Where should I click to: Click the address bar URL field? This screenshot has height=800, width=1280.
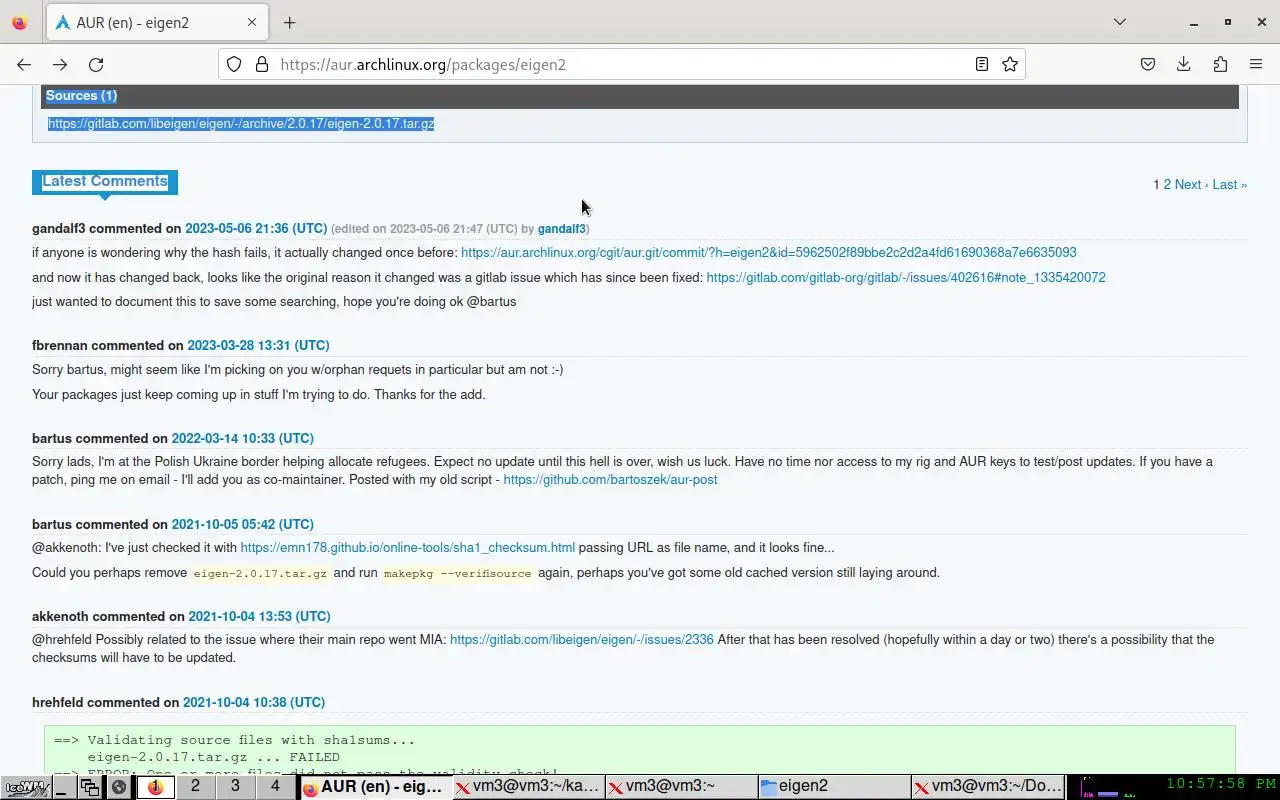point(620,64)
